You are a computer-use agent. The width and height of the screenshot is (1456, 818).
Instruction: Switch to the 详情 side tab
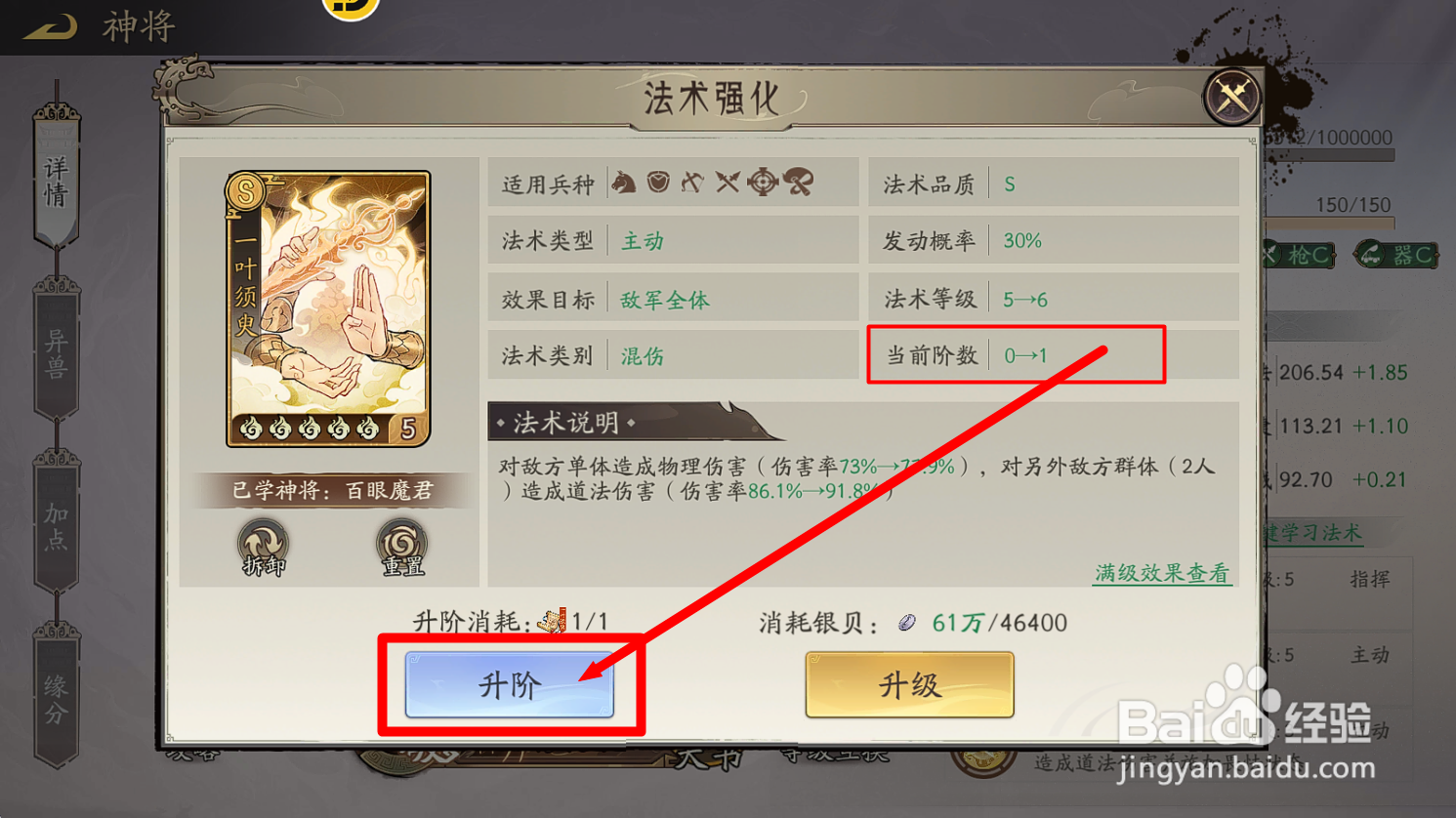coord(56,179)
